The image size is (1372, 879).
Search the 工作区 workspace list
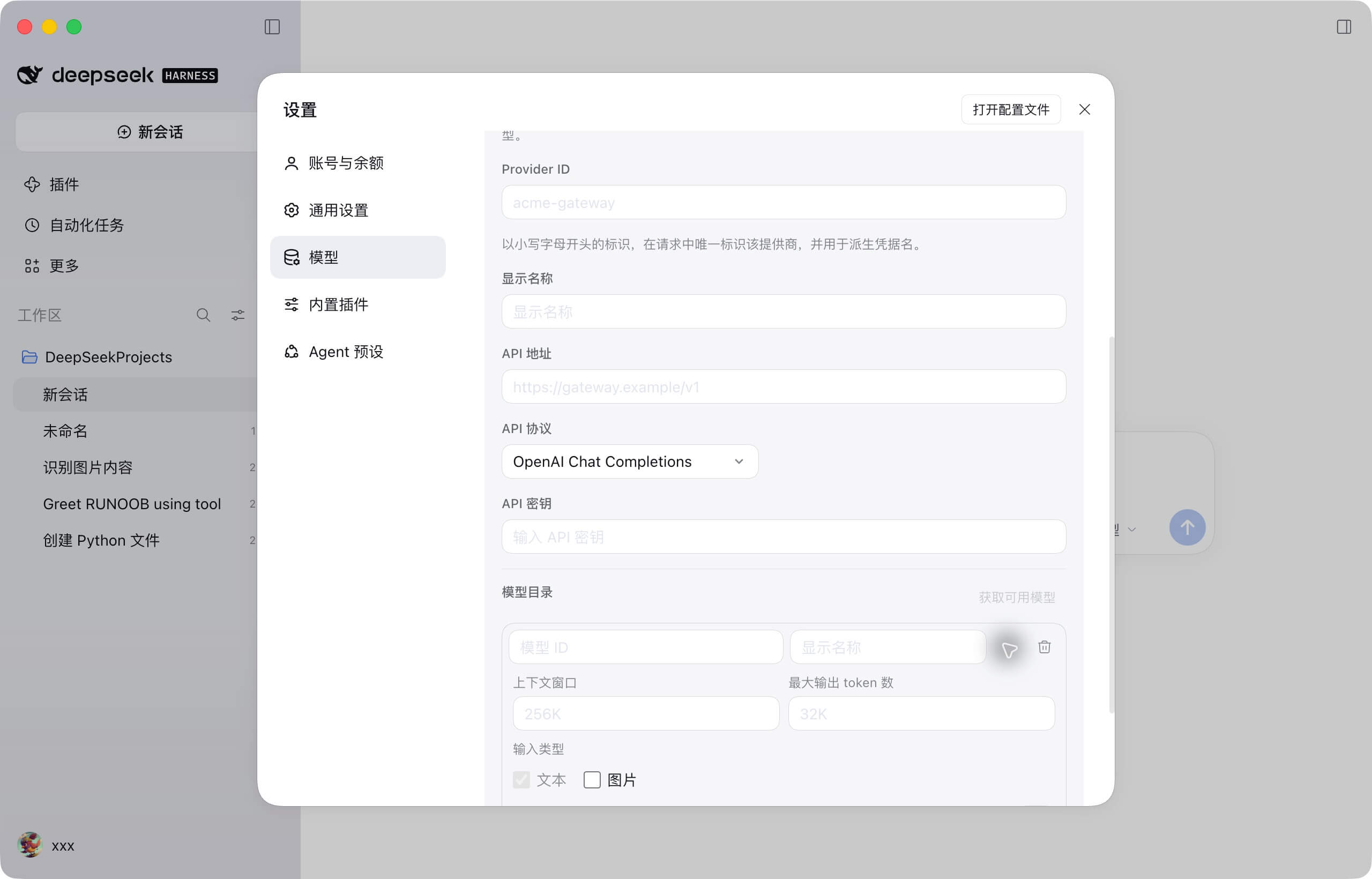coord(203,315)
